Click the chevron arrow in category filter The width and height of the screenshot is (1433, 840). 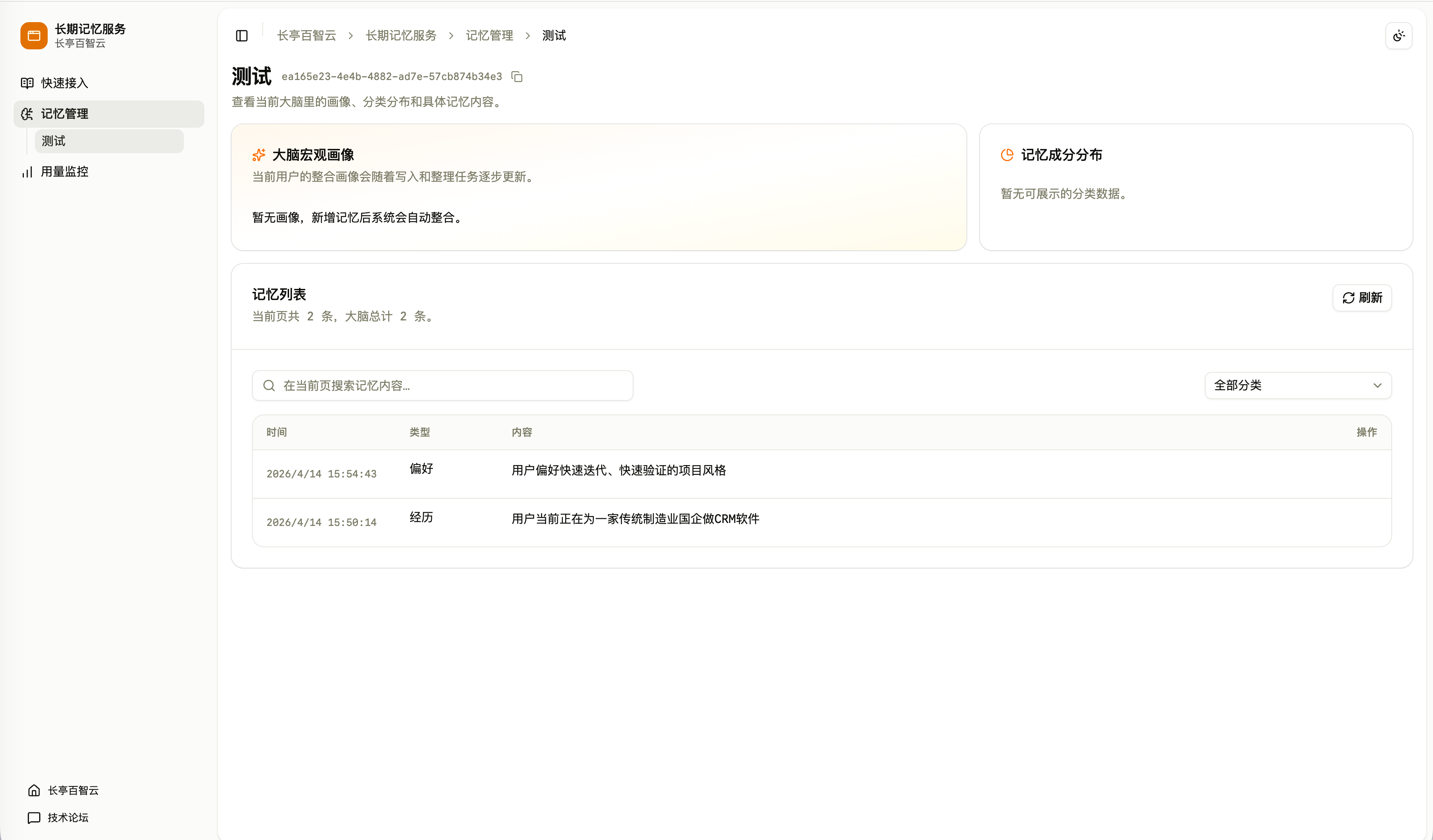coord(1377,386)
